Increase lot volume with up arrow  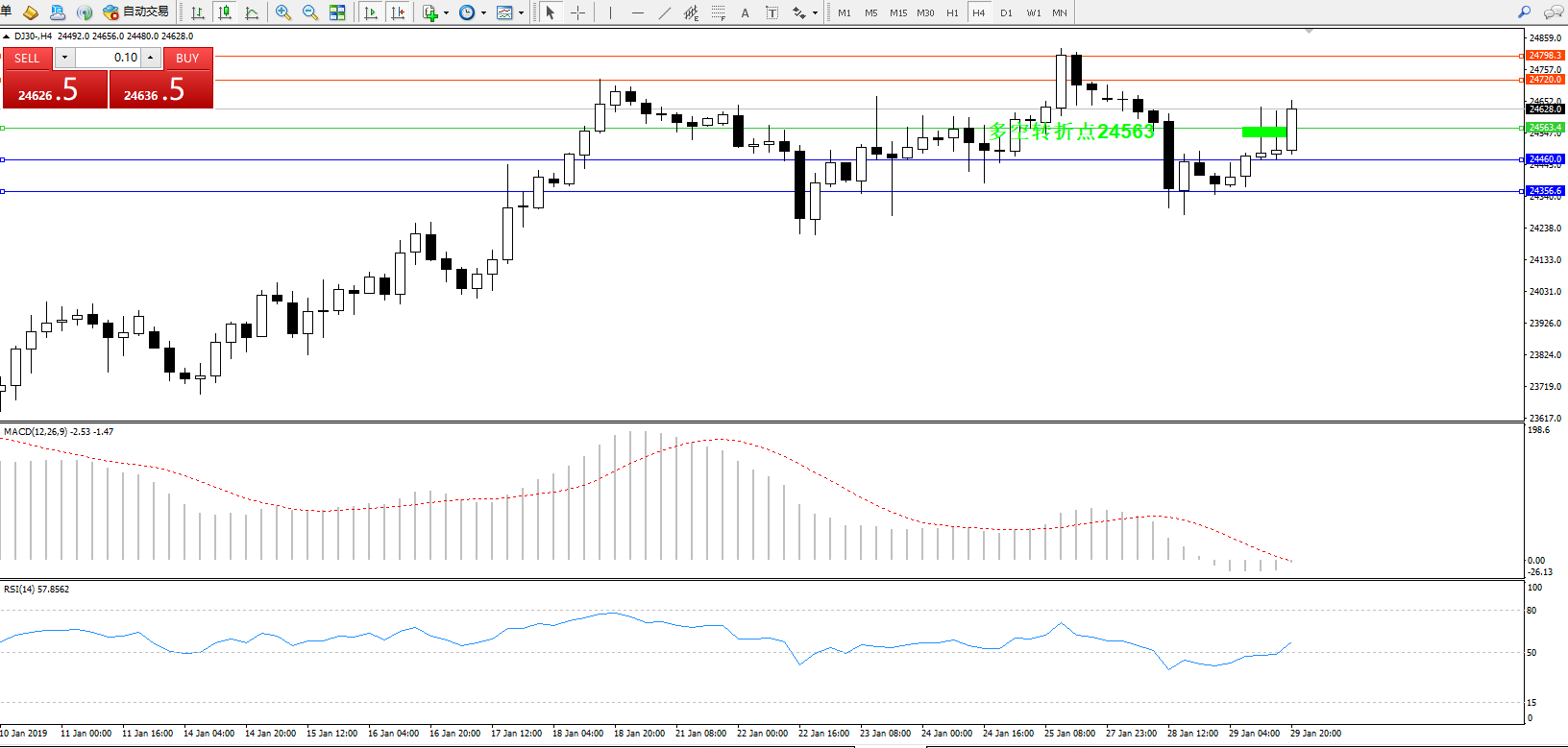tap(150, 58)
